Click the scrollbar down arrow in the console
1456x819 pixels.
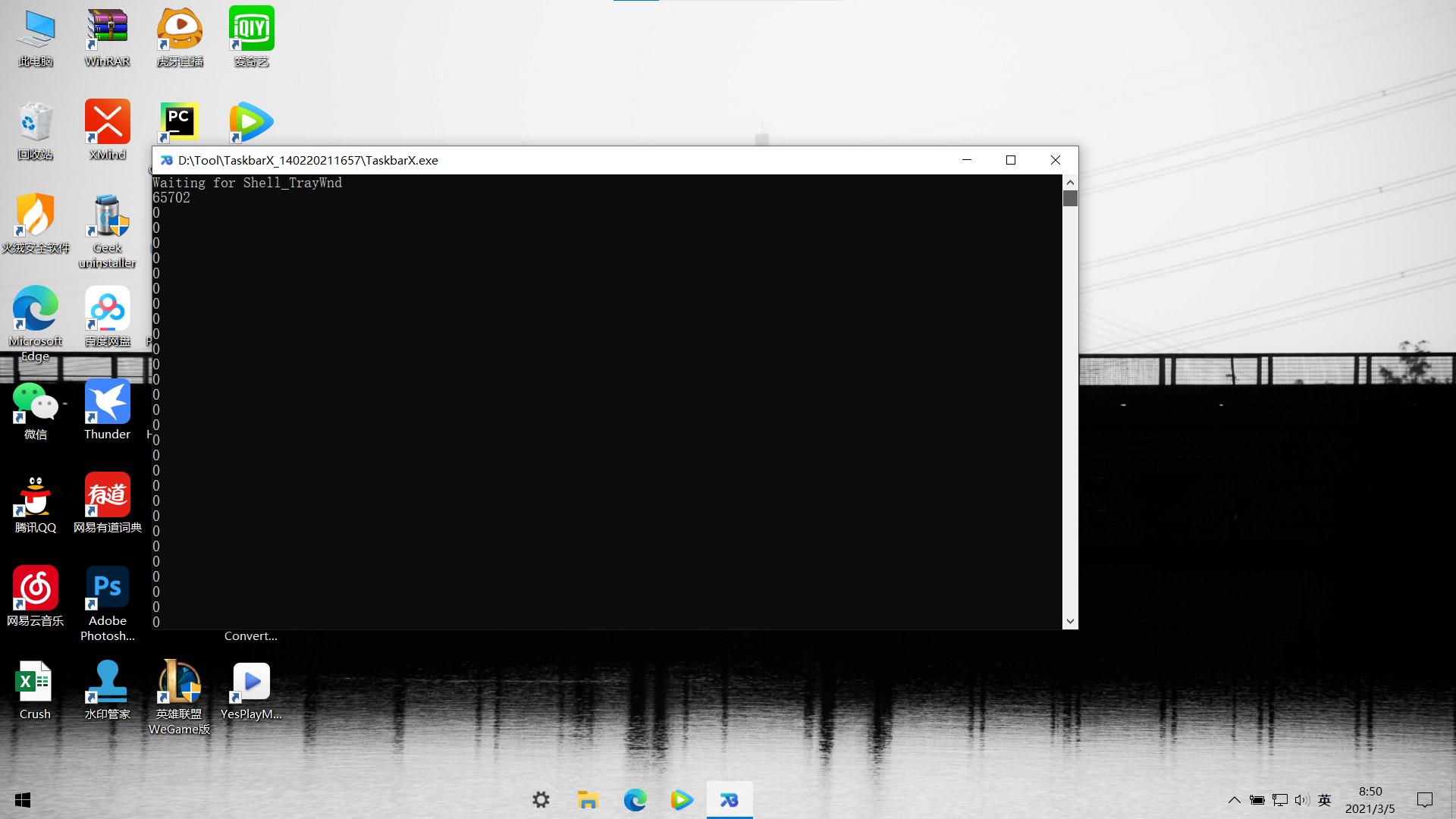1070,620
